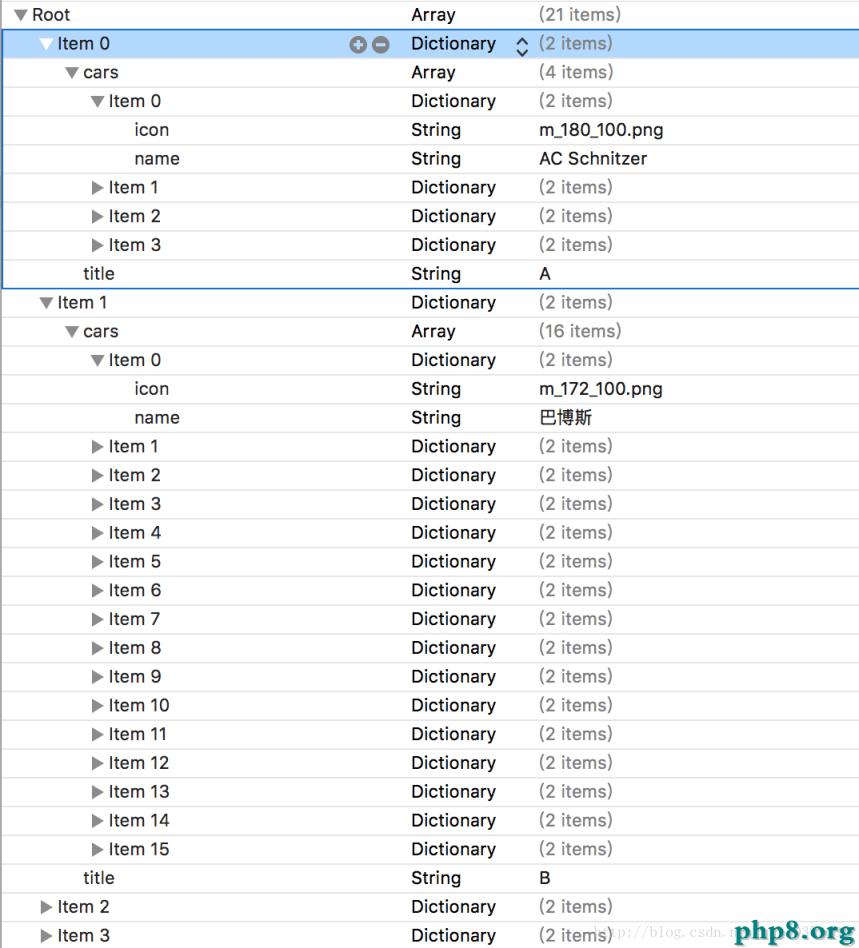Expand Item 3 in the 16-item cars array
The width and height of the screenshot is (859, 948).
pos(97,504)
